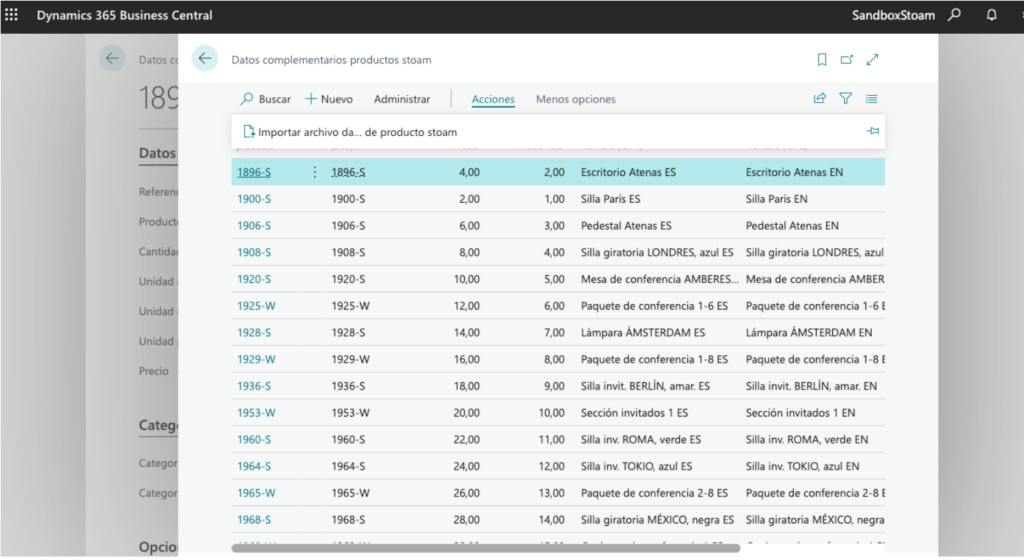Open the 1965-W product link
Screen dimensions: 1024x560
[x=256, y=493]
